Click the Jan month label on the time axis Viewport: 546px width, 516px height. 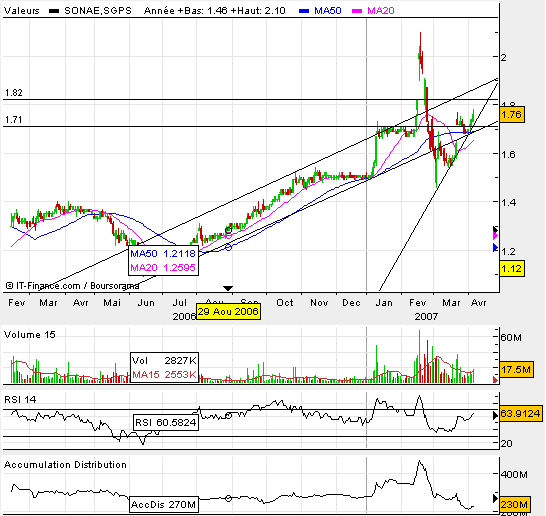coord(384,303)
